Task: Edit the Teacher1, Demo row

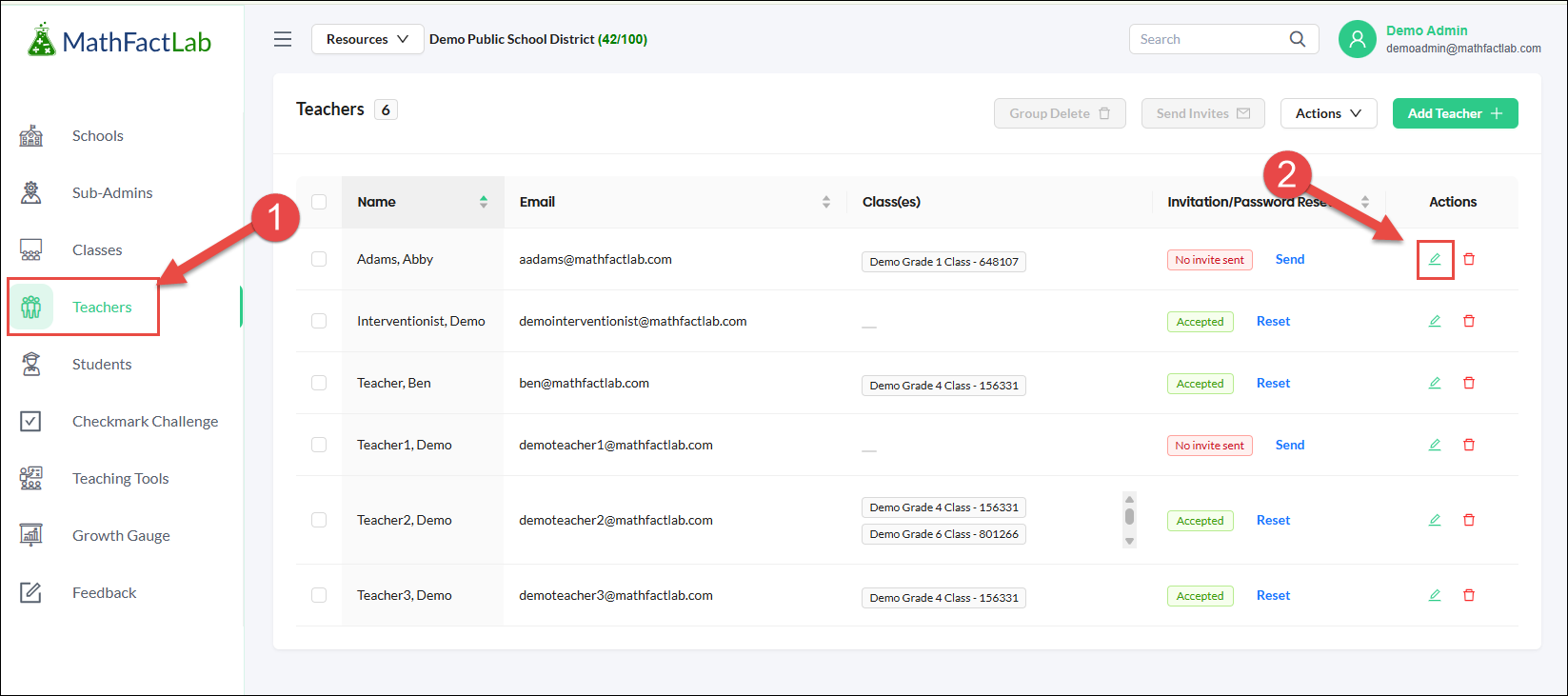Action: [x=1435, y=445]
